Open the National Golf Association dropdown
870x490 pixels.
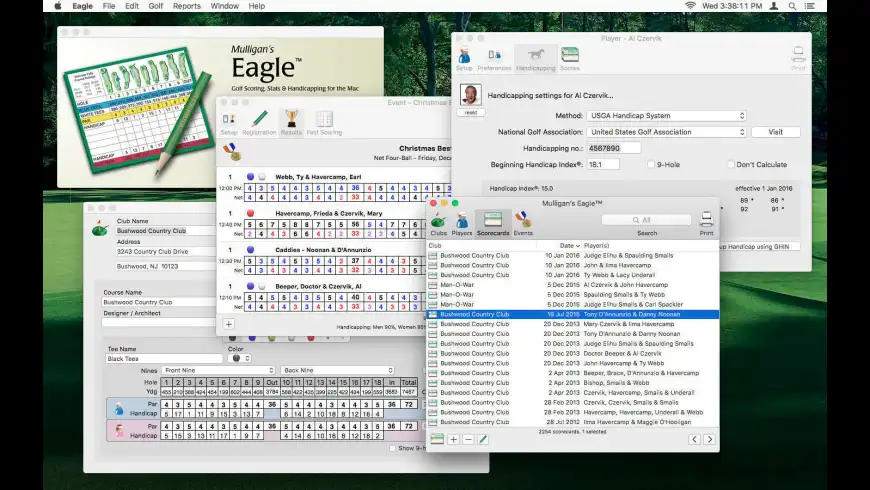click(666, 132)
